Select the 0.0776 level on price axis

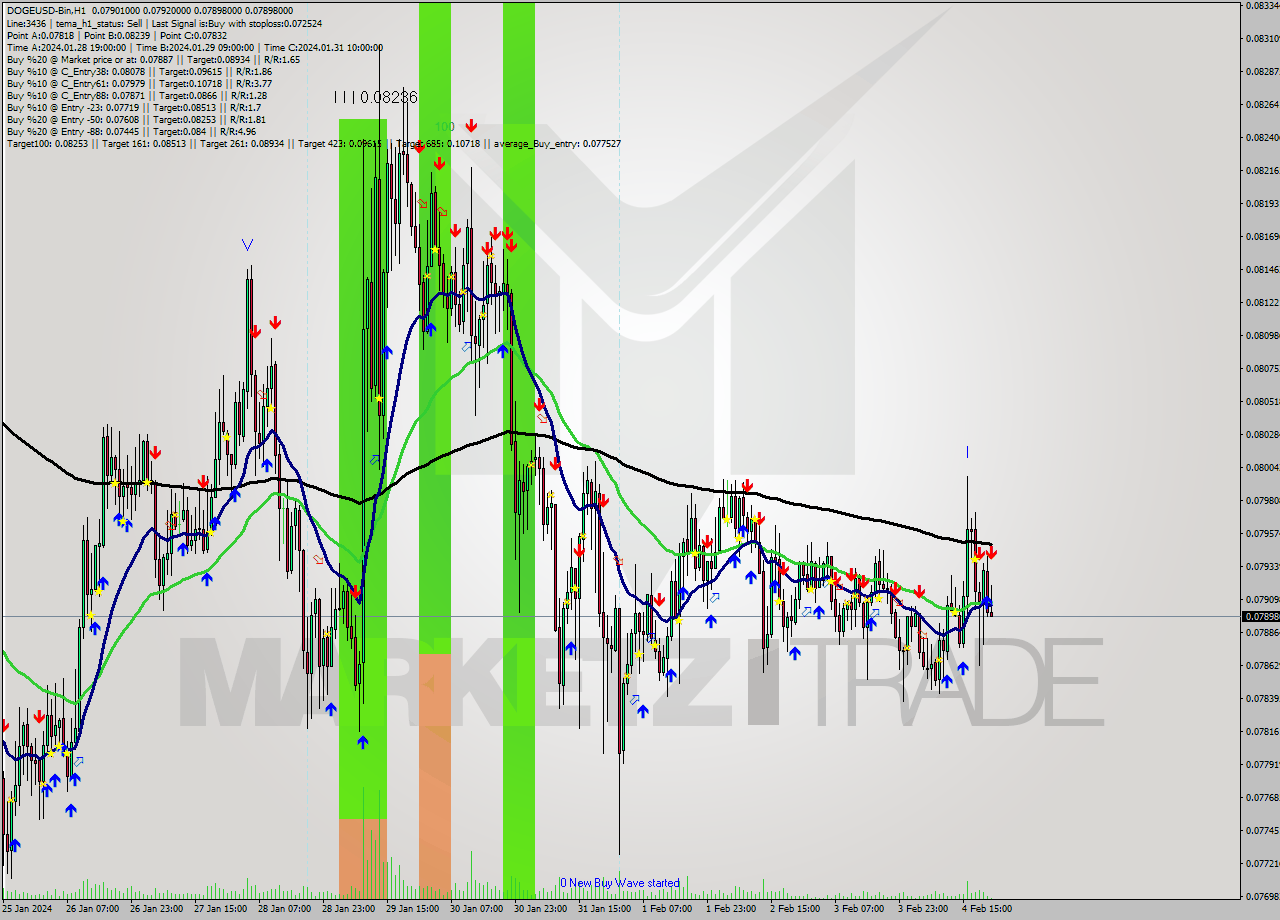coord(1263,797)
